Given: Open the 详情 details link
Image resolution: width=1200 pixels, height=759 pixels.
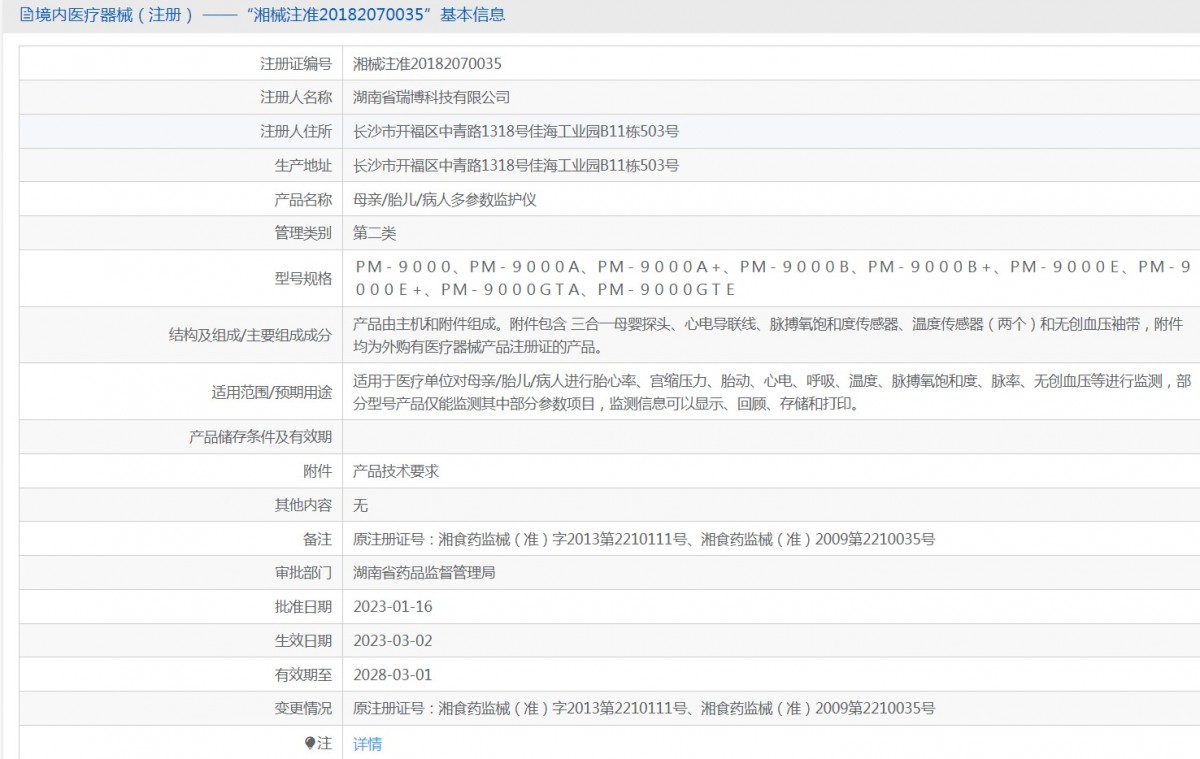Looking at the screenshot, I should pos(368,744).
